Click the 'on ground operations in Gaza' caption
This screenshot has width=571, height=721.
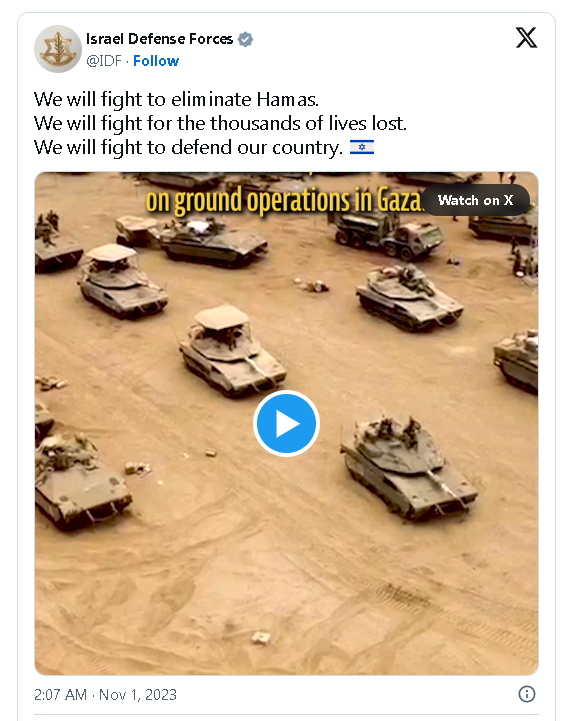284,200
